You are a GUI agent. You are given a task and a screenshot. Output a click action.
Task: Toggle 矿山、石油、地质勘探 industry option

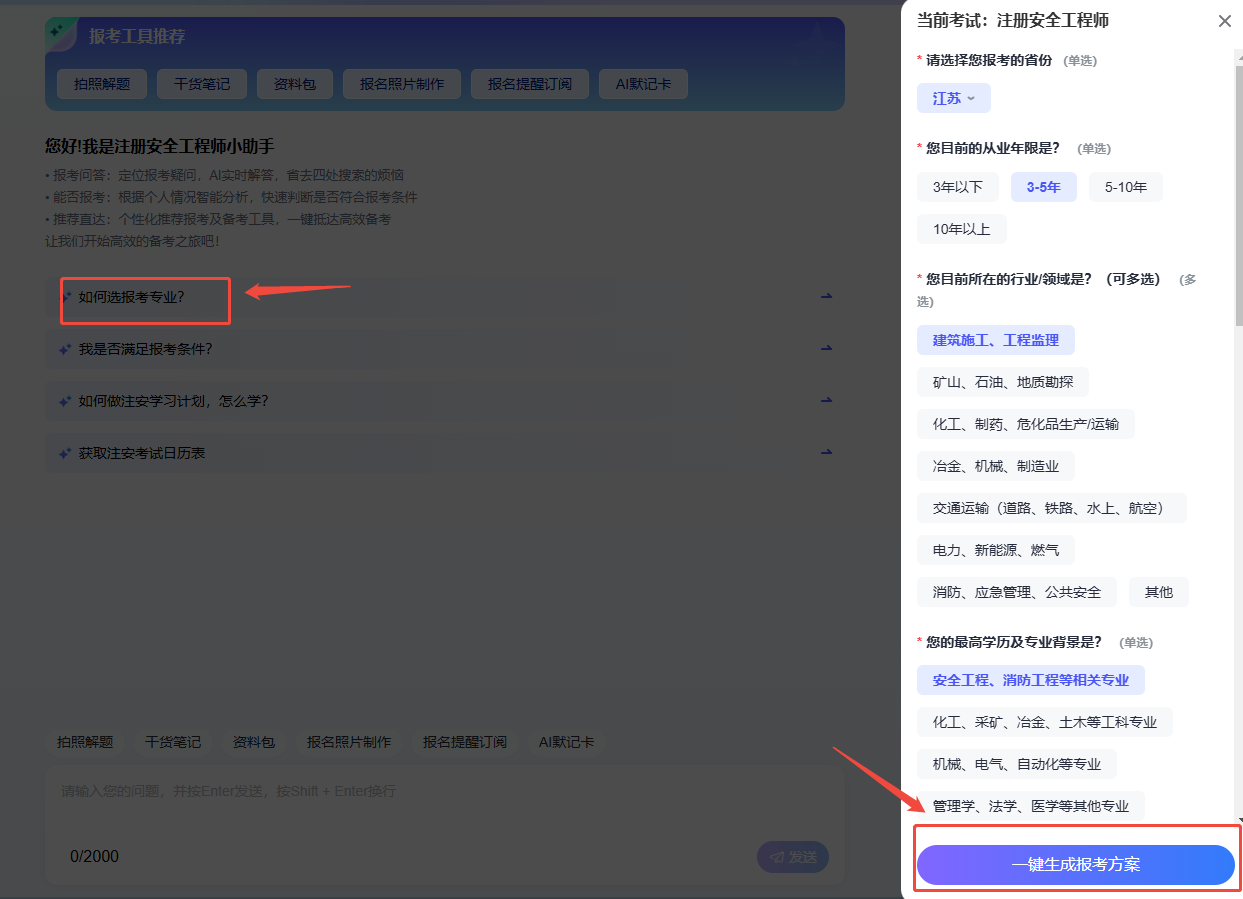coord(1002,382)
